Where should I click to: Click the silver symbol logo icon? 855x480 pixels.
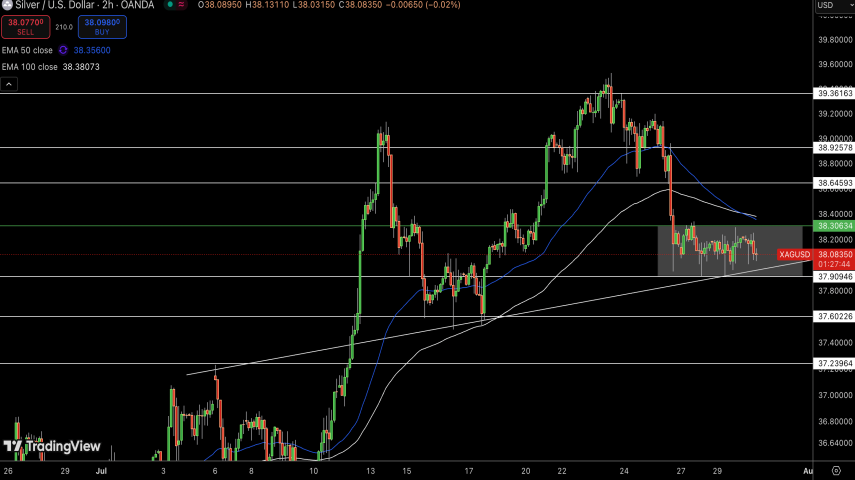tap(6, 5)
